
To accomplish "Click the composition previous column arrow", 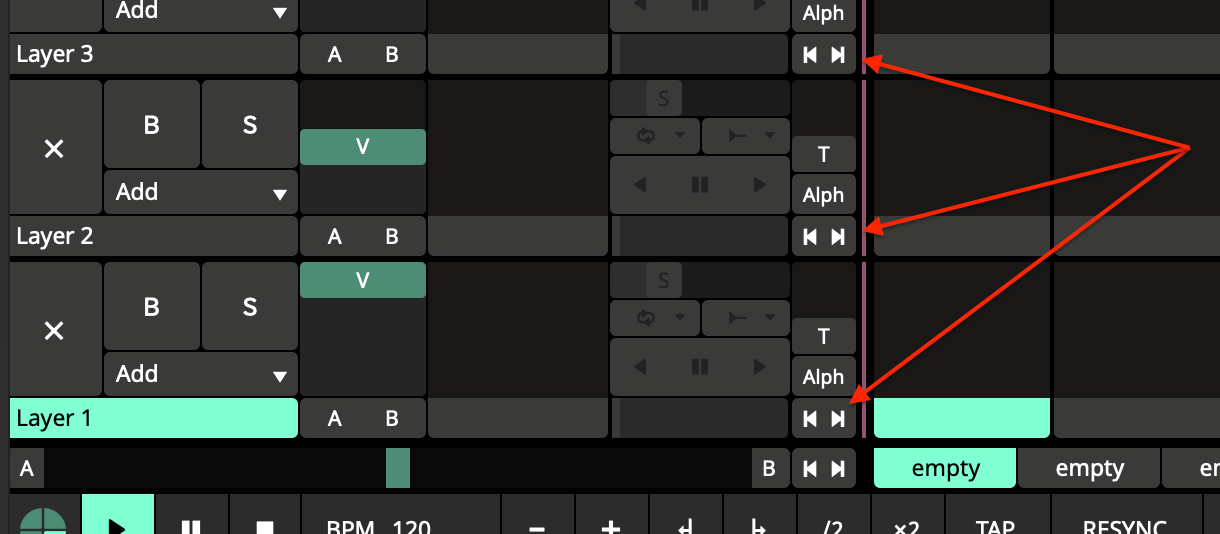I will (810, 468).
